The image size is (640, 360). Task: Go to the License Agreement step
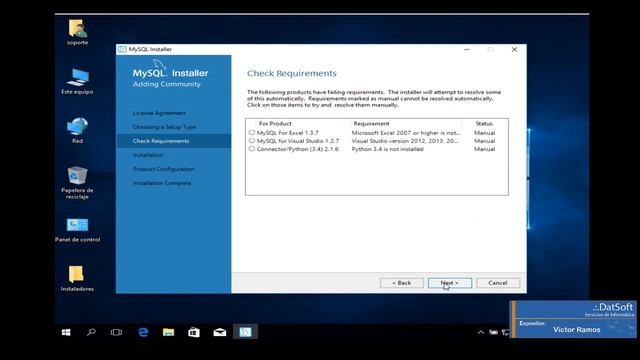coord(159,113)
